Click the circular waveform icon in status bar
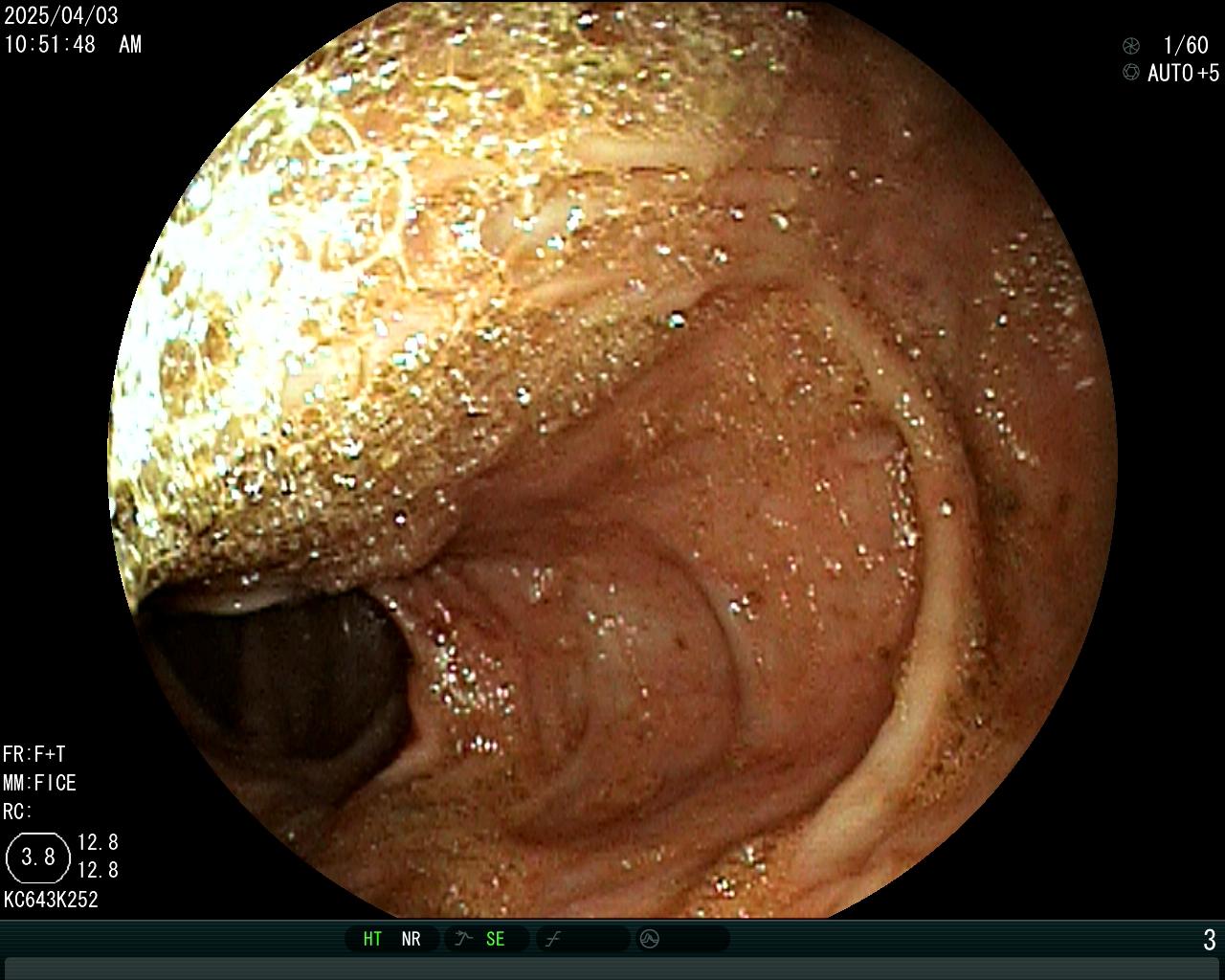Viewport: 1225px width, 980px height. pos(650,939)
